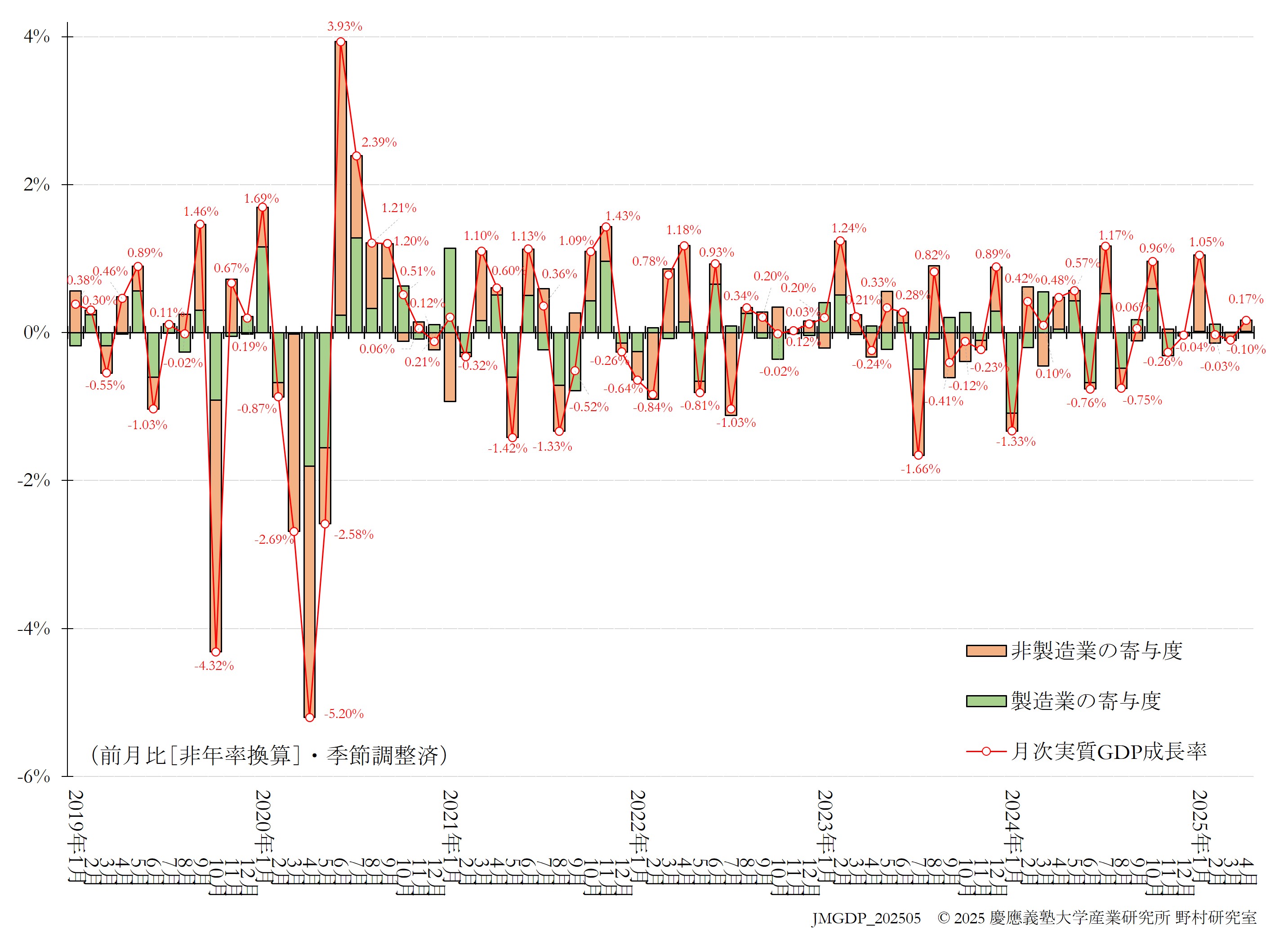
Task: Click the 1.43% data label
Action: click(623, 216)
